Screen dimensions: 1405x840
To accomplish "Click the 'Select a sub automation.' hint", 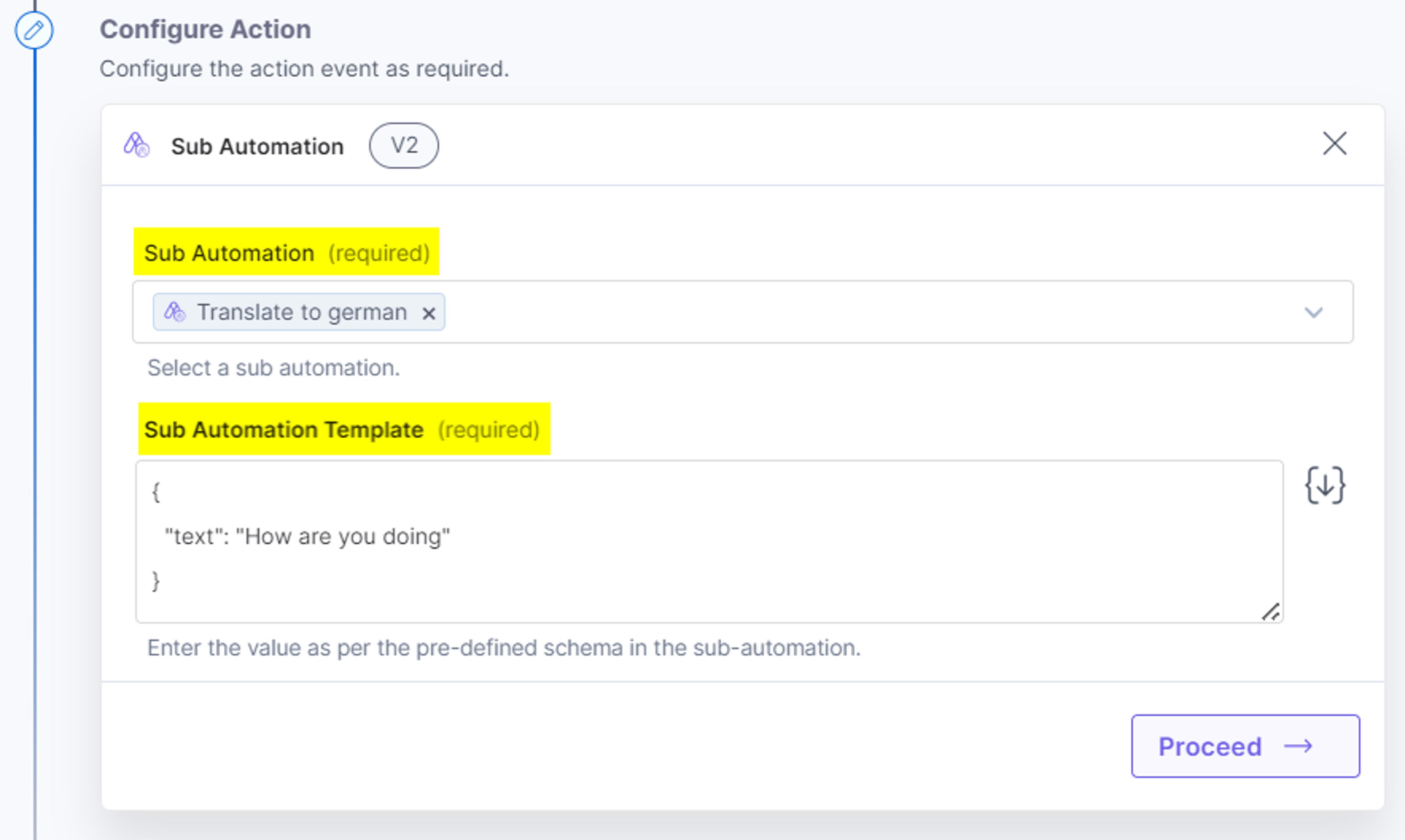I will pos(274,368).
